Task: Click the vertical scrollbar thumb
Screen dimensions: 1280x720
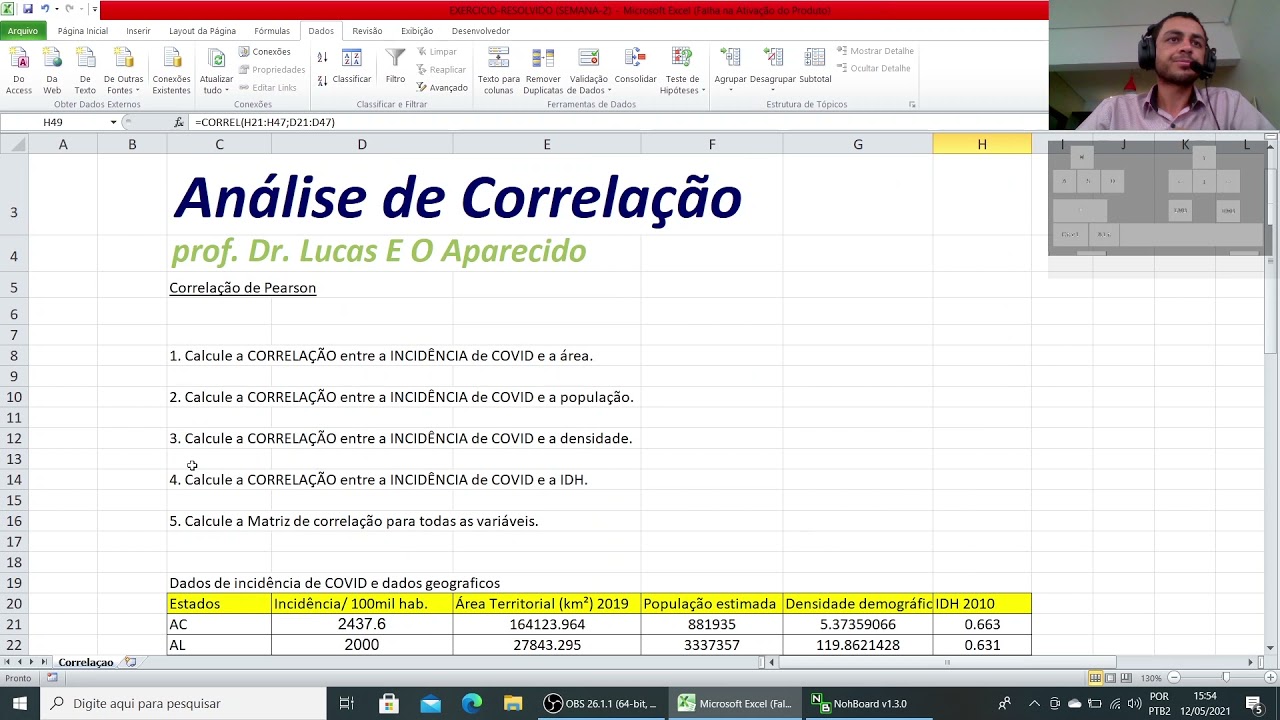Action: pos(1272,261)
